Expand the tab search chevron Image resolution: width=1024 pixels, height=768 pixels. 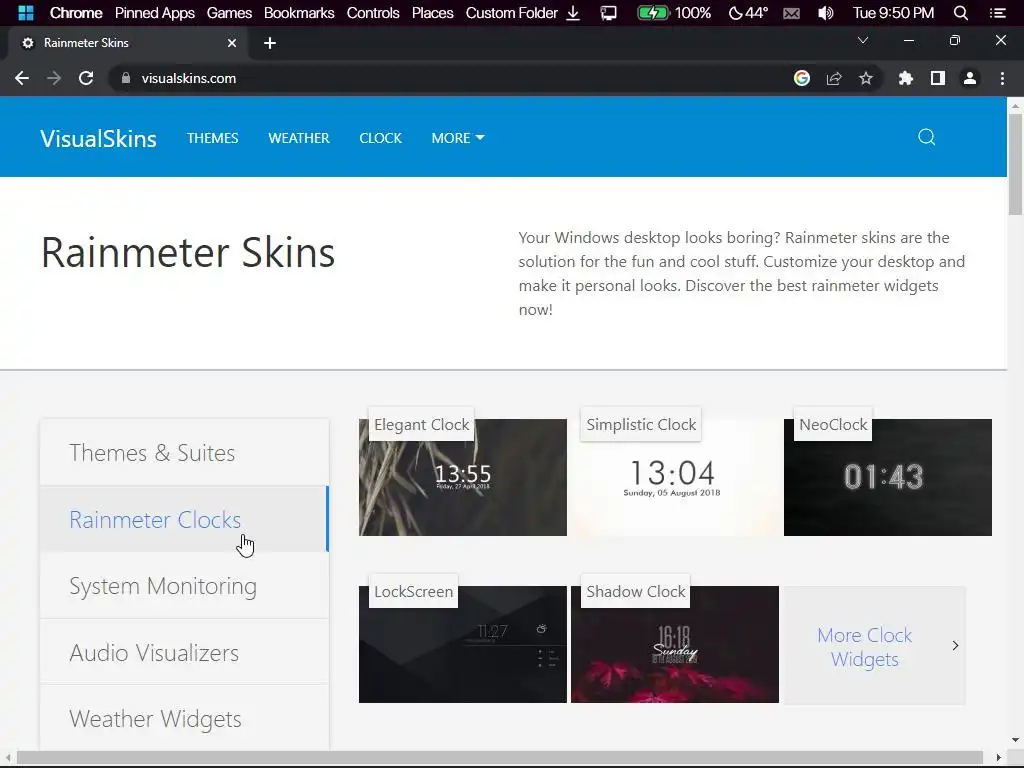863,40
